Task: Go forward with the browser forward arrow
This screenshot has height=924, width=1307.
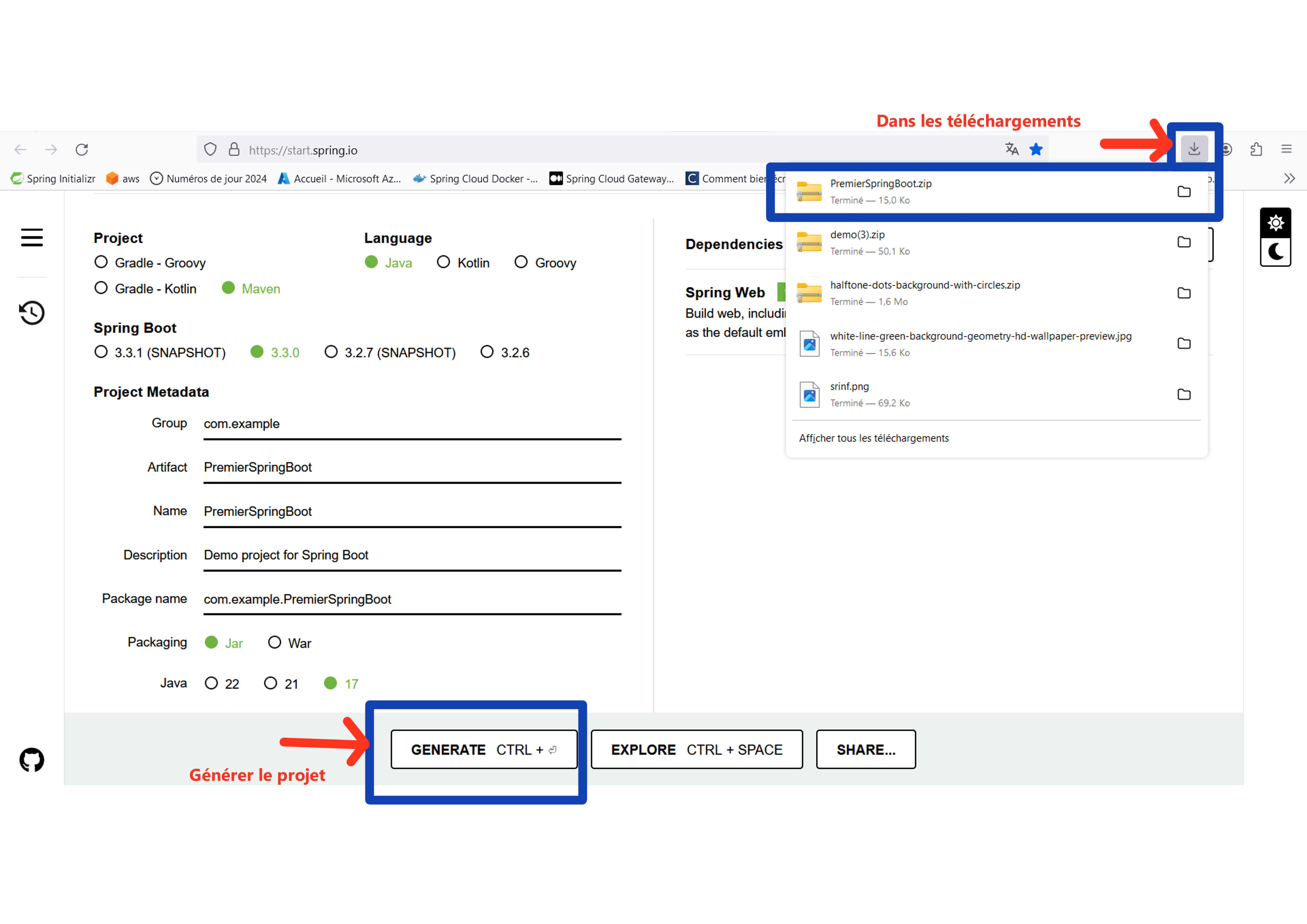Action: click(51, 150)
